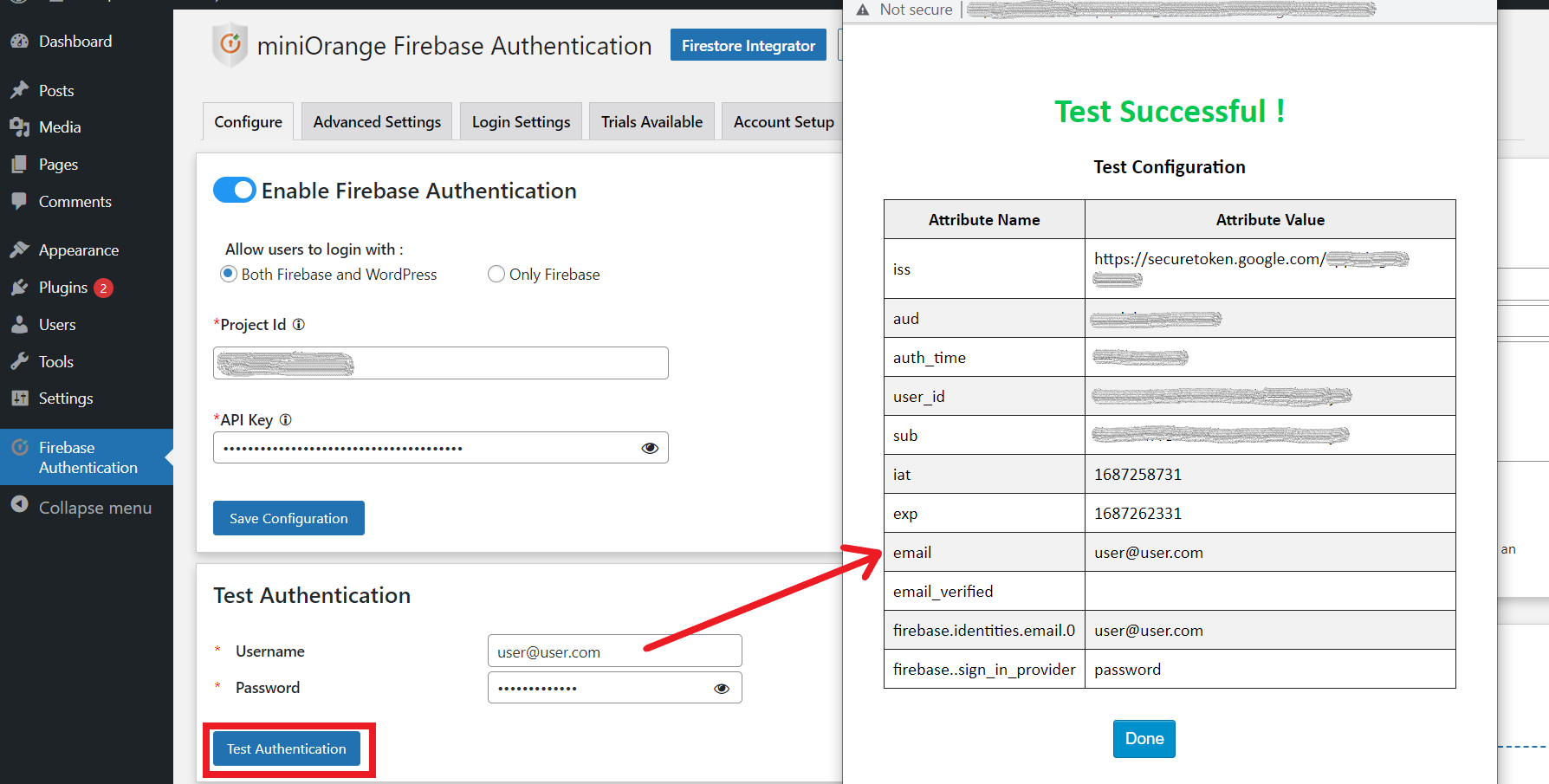Click the Pages menu label
The image size is (1549, 784).
coord(58,165)
